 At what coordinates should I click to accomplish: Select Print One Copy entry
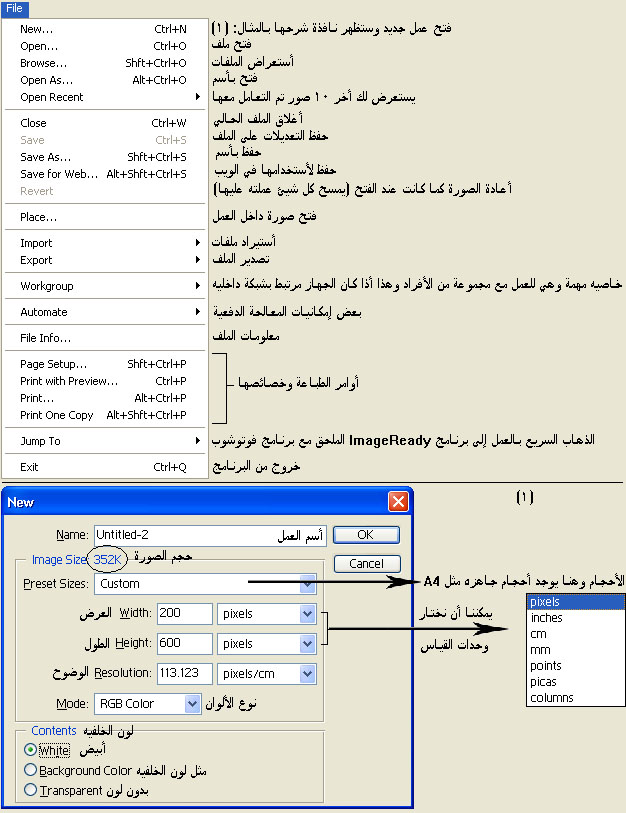pyautogui.click(x=104, y=415)
